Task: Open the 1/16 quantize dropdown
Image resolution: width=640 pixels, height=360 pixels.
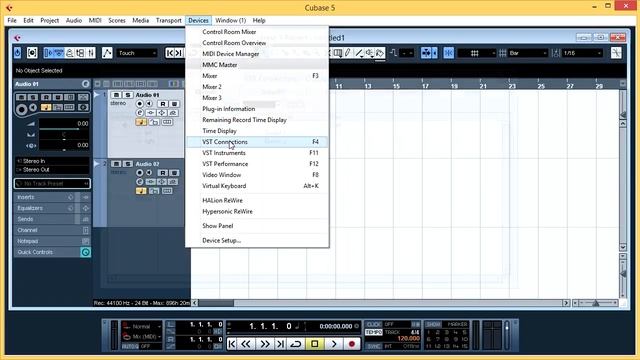Action: tap(582, 53)
